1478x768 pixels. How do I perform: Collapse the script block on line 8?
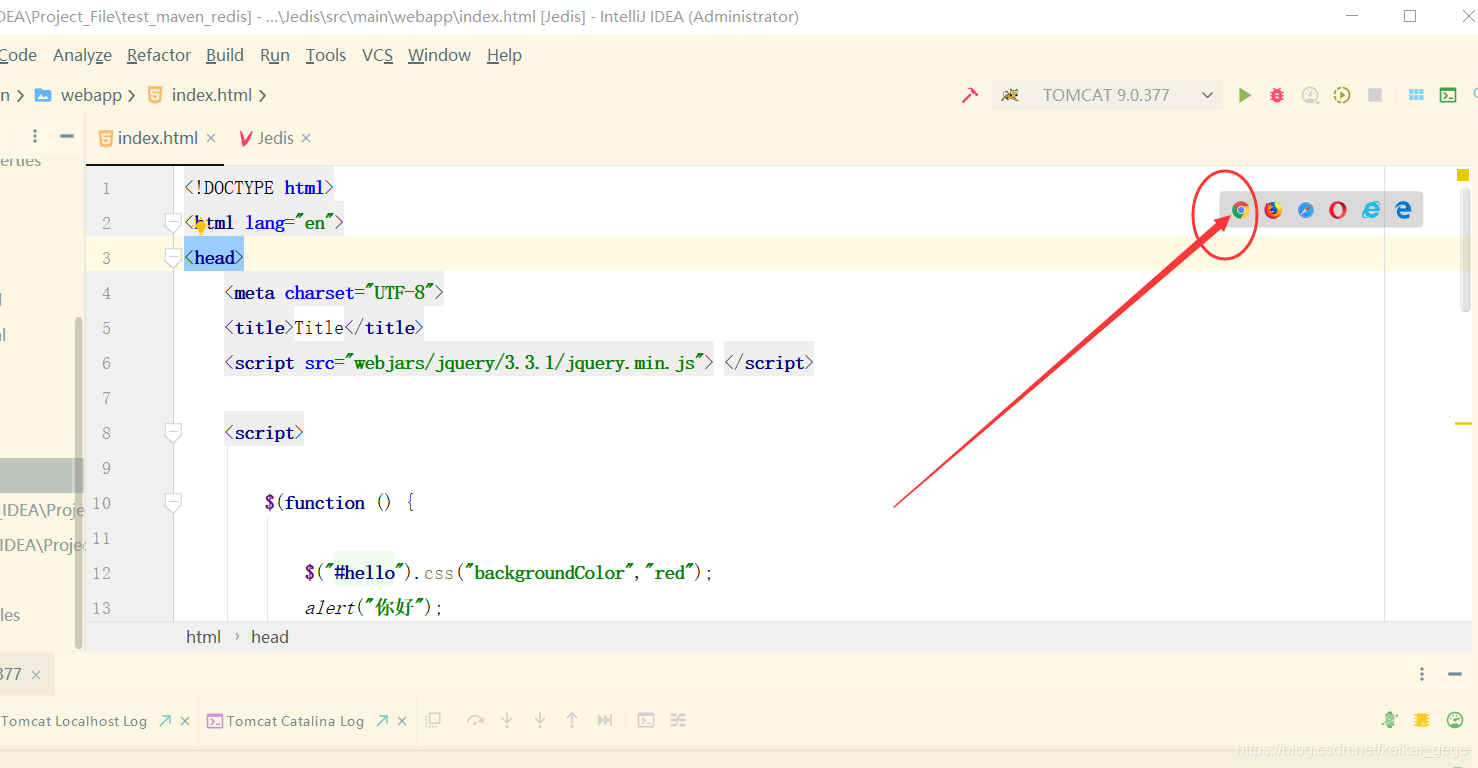(172, 432)
